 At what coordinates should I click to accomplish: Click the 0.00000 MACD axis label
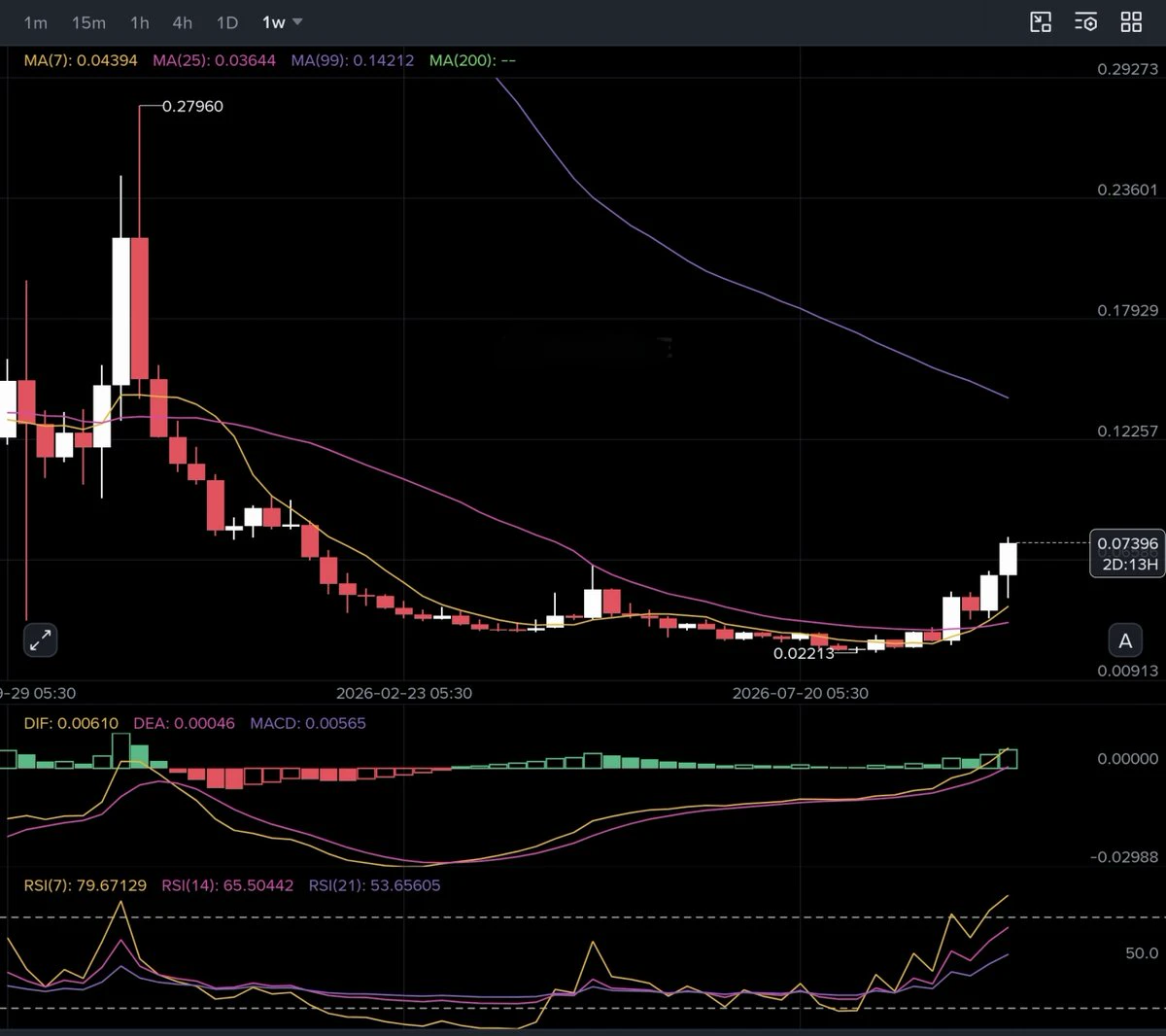pos(1128,758)
